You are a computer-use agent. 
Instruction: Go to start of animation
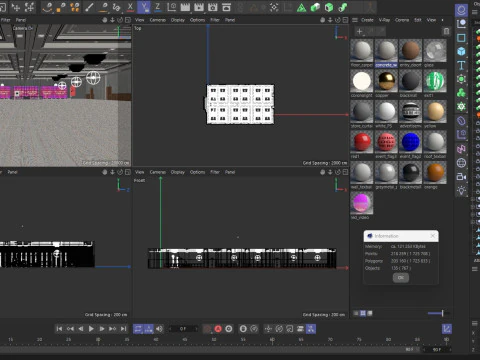point(59,329)
